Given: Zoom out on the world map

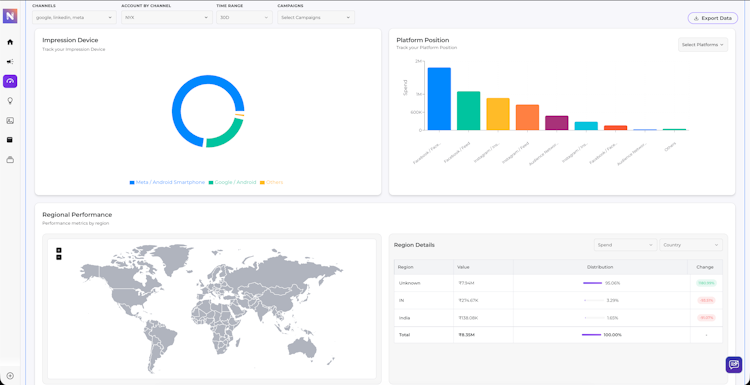Looking at the screenshot, I should pos(59,257).
